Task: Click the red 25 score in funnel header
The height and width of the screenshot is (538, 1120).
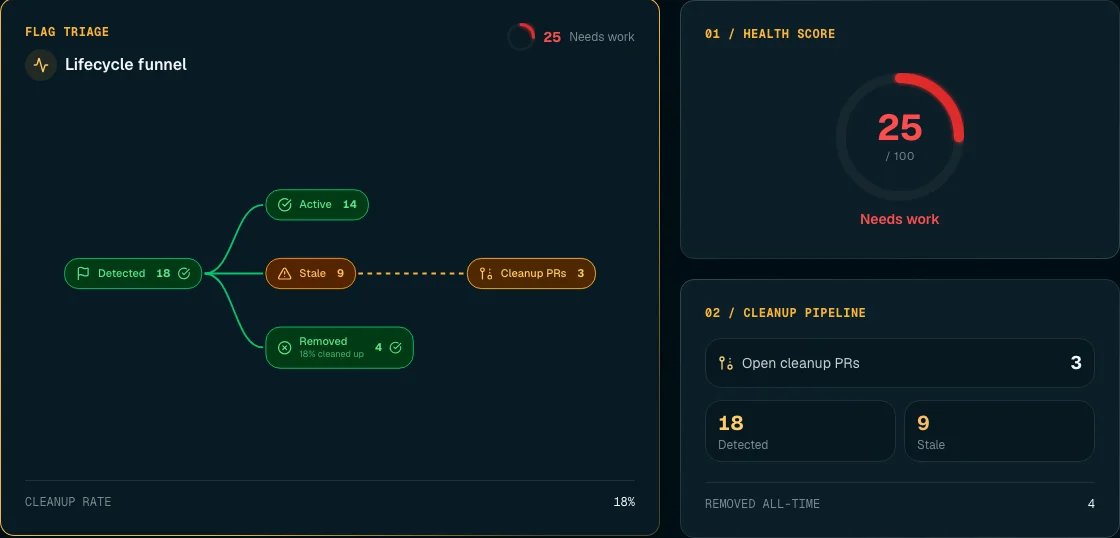Action: (552, 37)
